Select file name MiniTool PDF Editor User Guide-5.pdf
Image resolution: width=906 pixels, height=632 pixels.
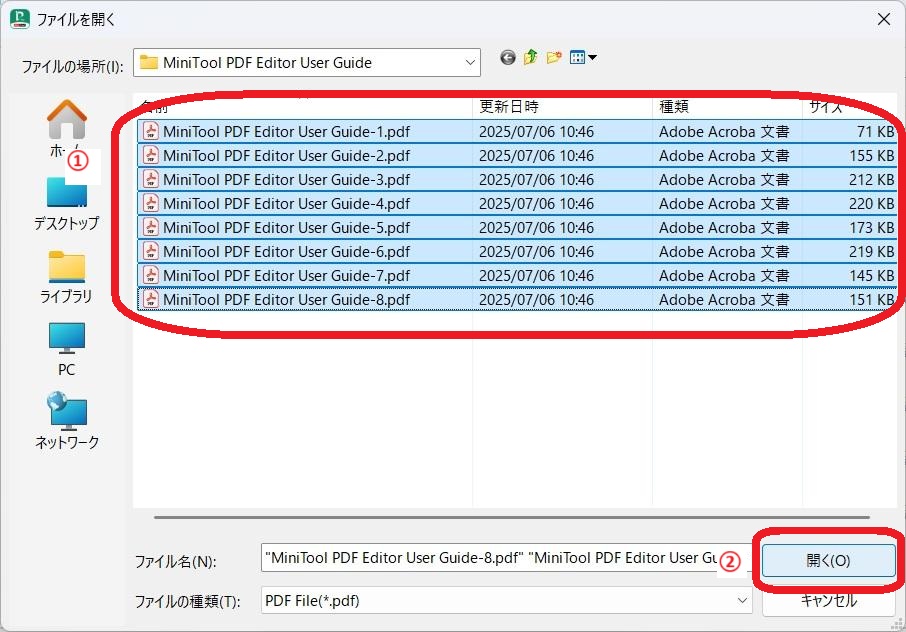point(287,228)
